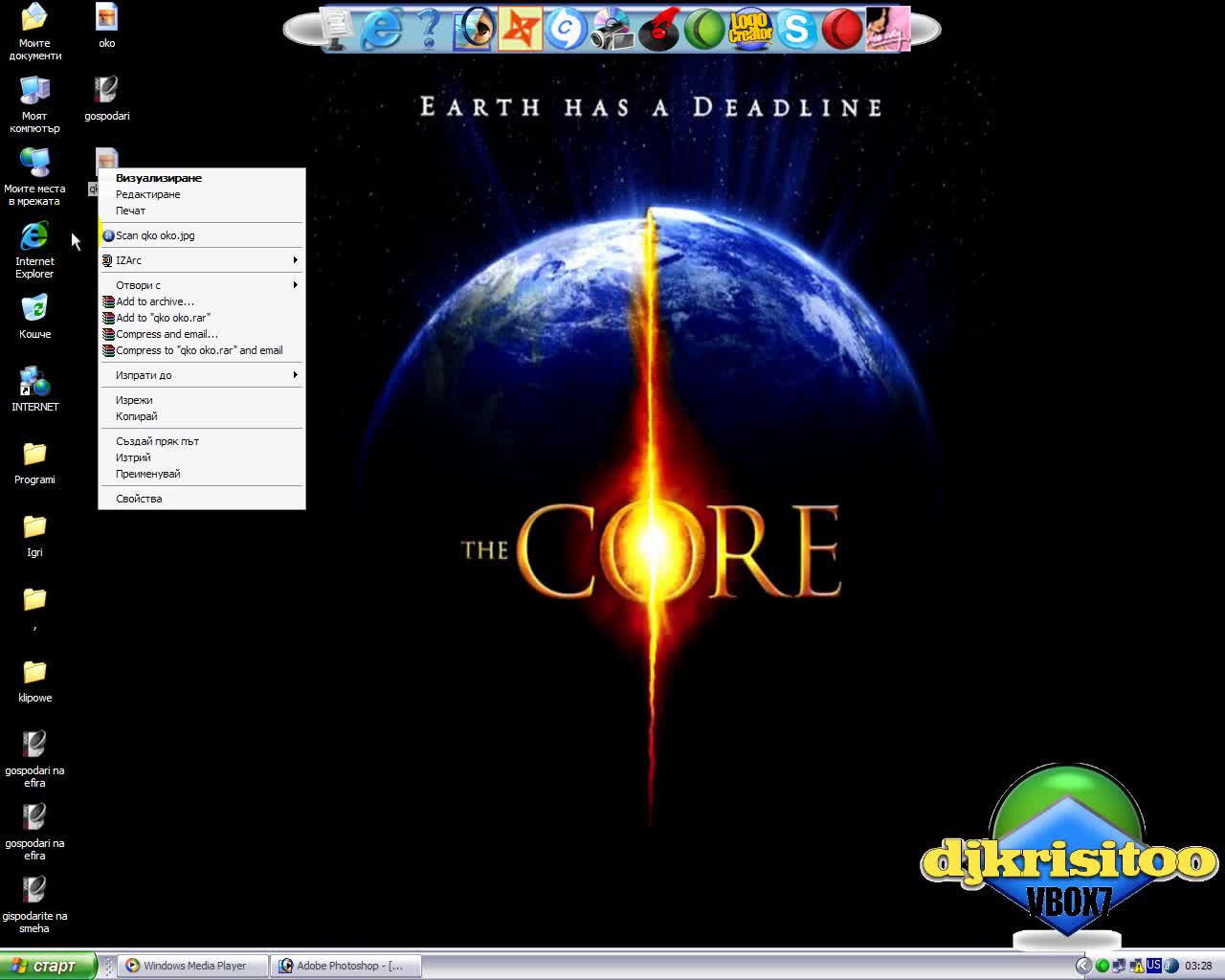Expand the IZArc submenu
The width and height of the screenshot is (1225, 980).
[x=202, y=260]
